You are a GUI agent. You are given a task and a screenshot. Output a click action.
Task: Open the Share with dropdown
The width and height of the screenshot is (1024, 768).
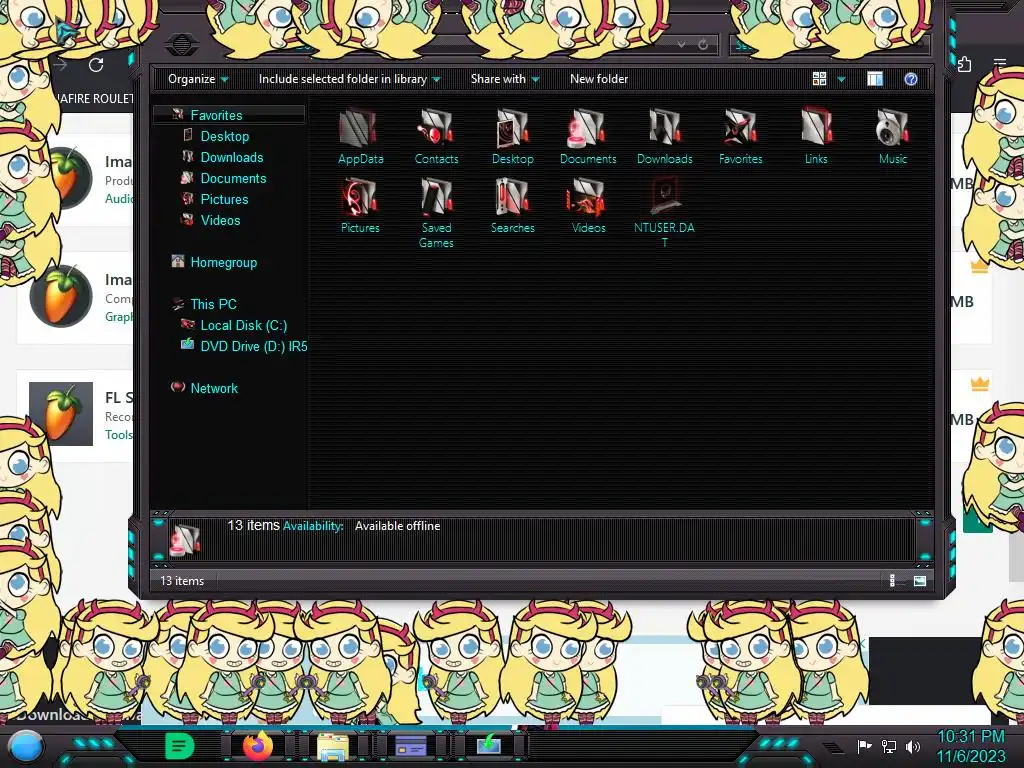[505, 79]
